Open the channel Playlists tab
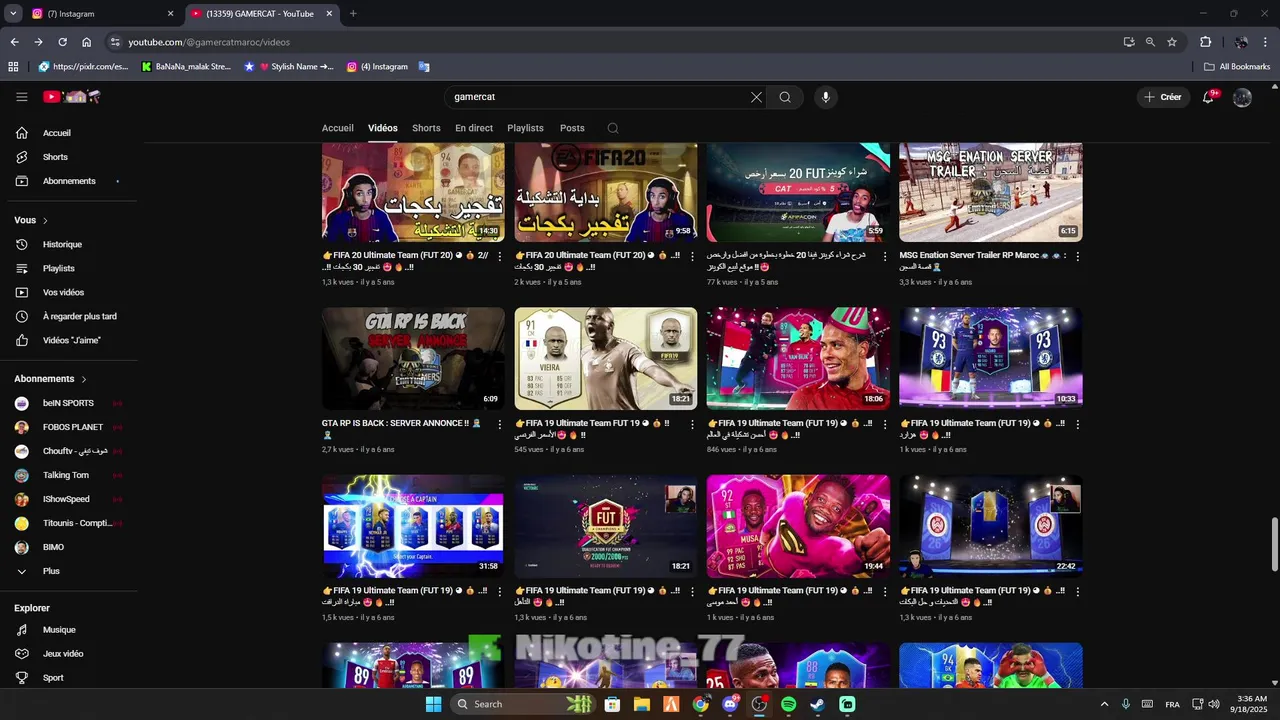 click(525, 128)
